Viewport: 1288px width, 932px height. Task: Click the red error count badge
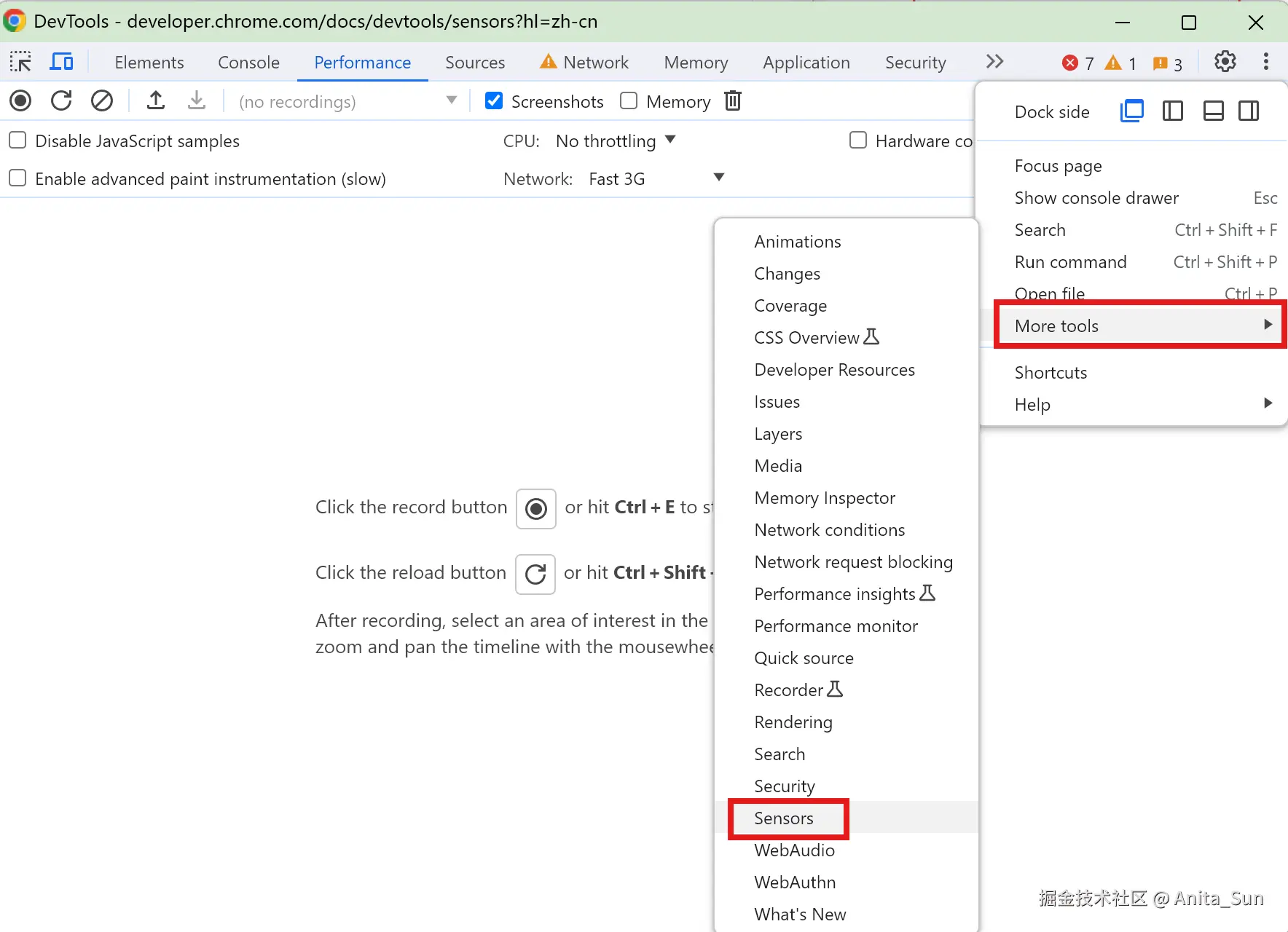(1078, 63)
